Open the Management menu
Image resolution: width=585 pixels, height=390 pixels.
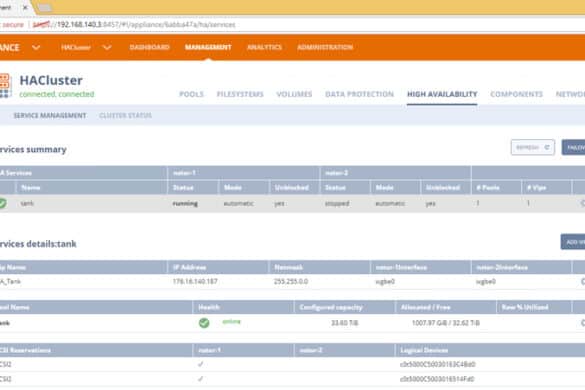click(x=208, y=47)
